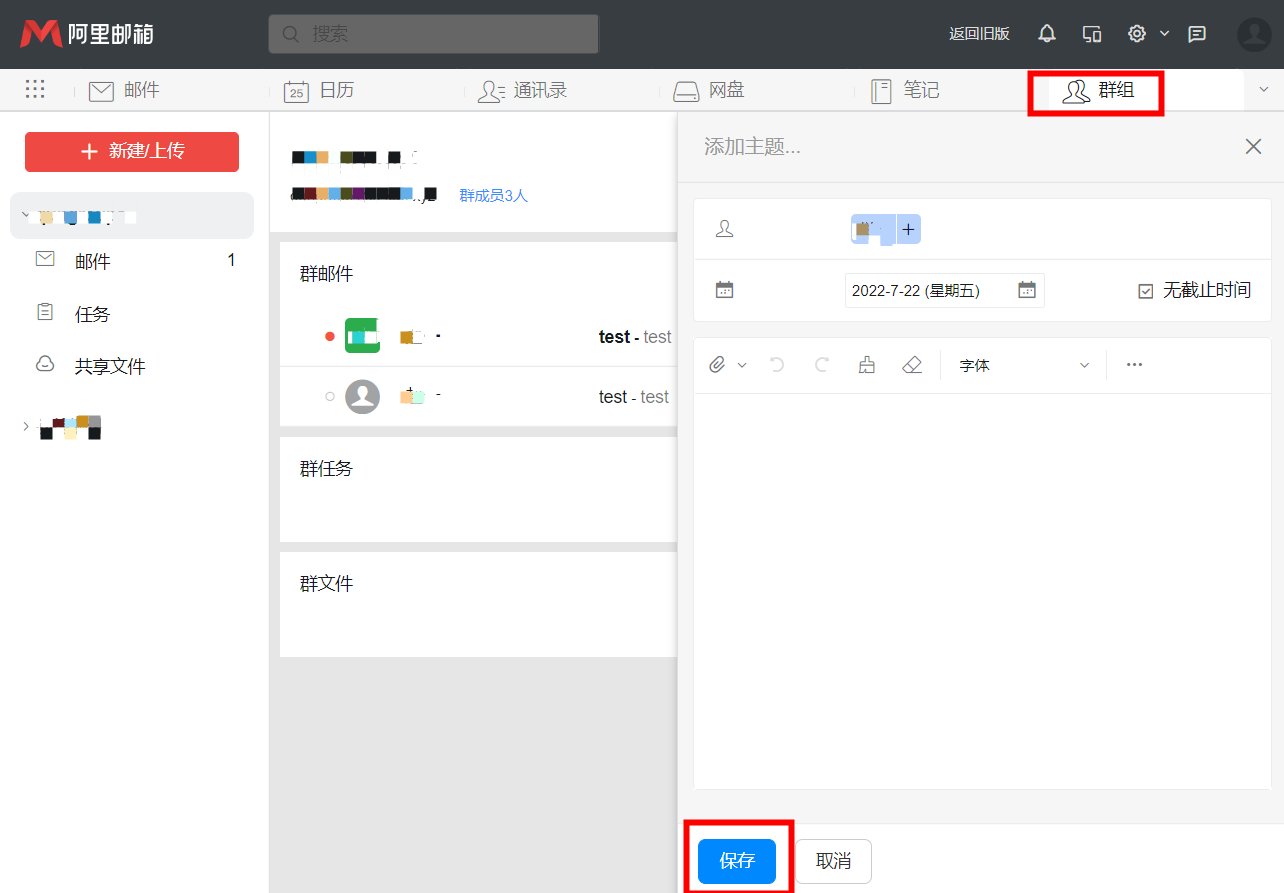Open the app grid launcher icon

(35, 90)
